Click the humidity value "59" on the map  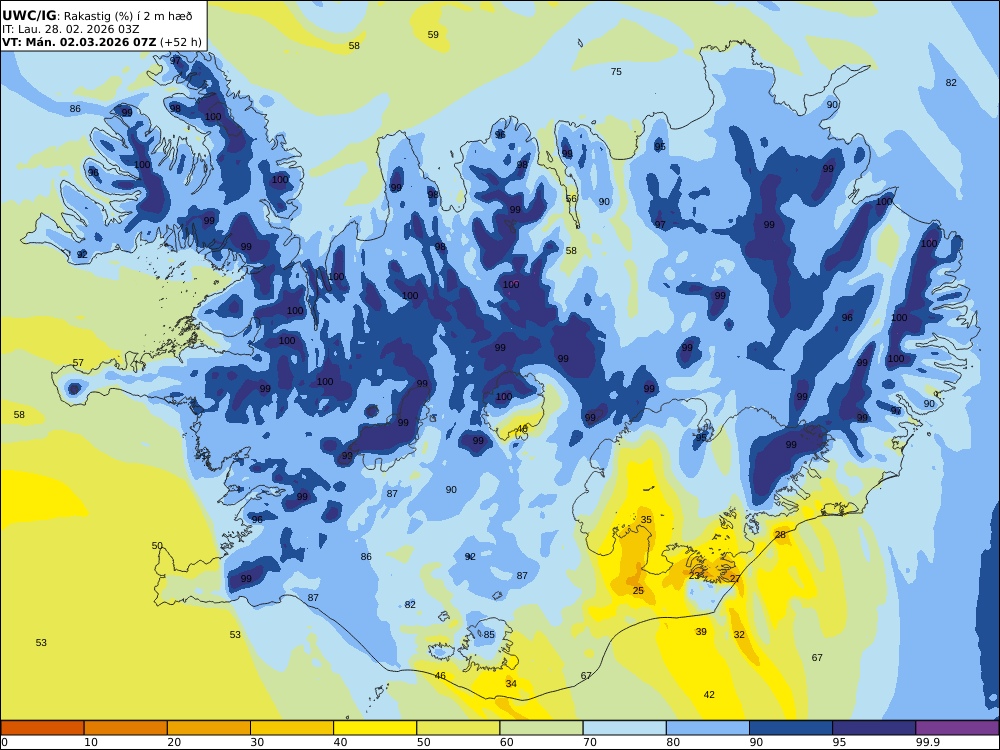click(433, 34)
